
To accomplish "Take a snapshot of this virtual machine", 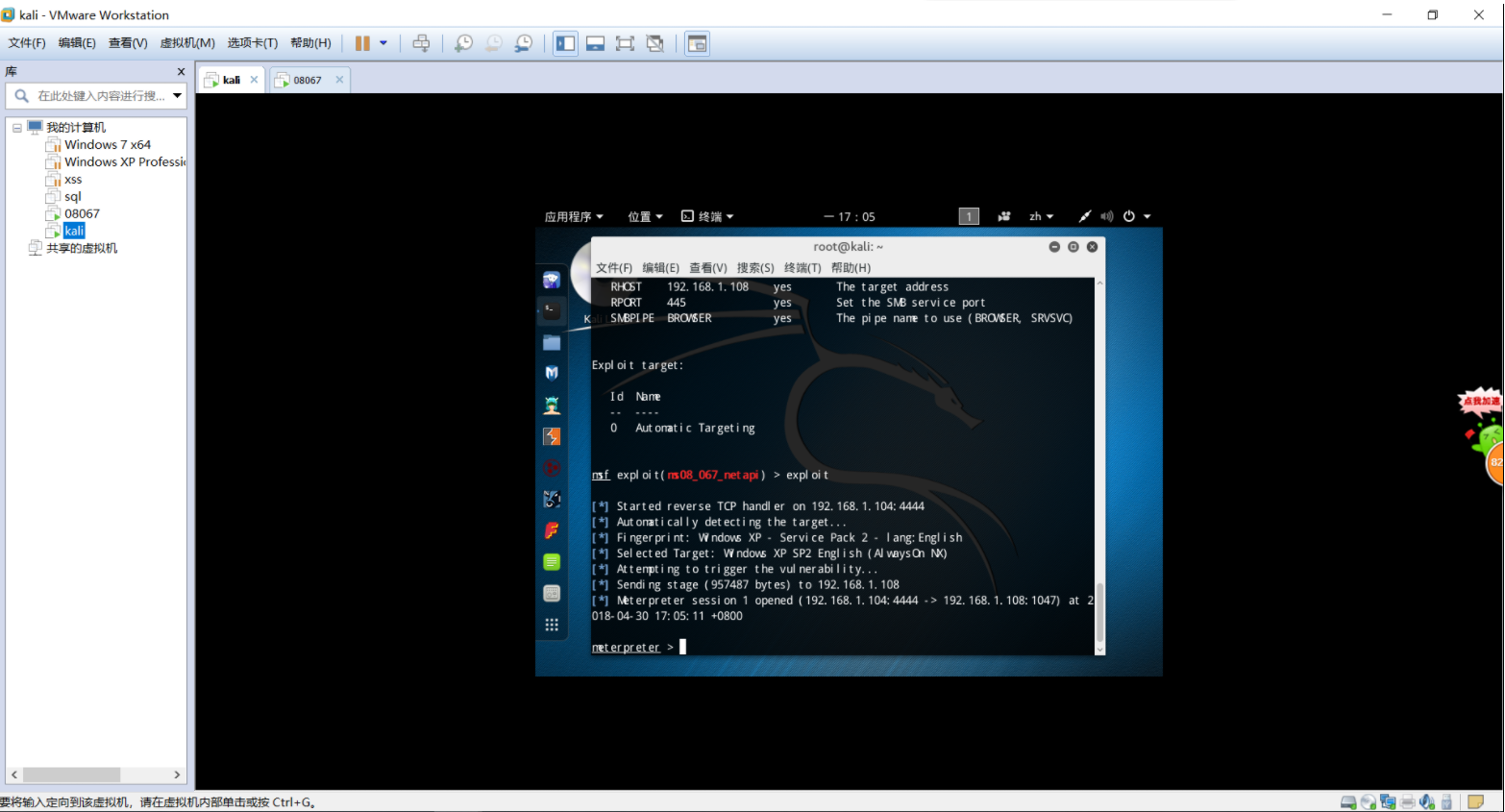I will [x=463, y=43].
